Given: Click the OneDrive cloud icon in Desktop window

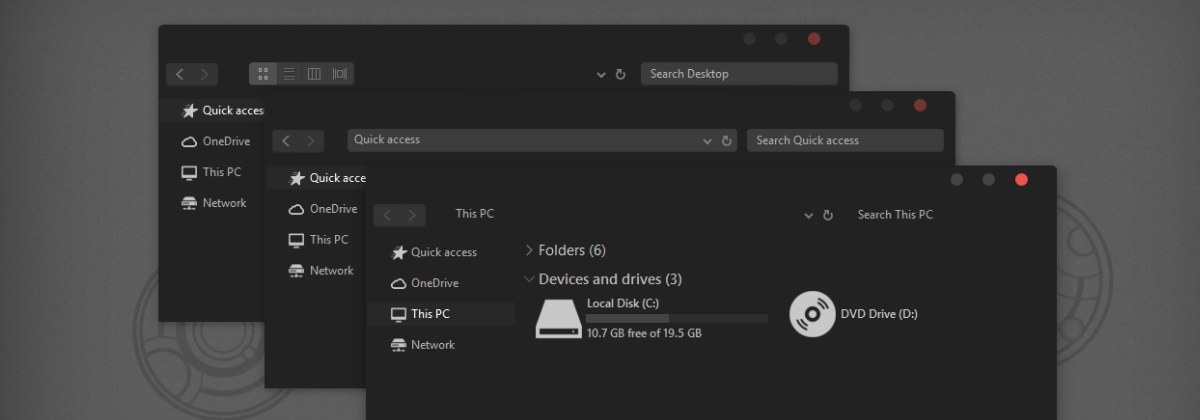Looking at the screenshot, I should (x=189, y=142).
